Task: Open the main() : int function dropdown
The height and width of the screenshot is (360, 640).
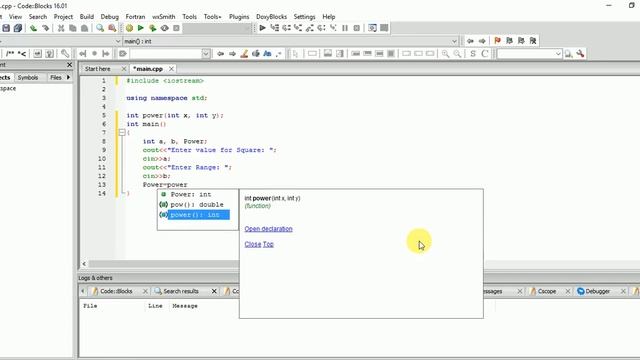Action: 454,41
